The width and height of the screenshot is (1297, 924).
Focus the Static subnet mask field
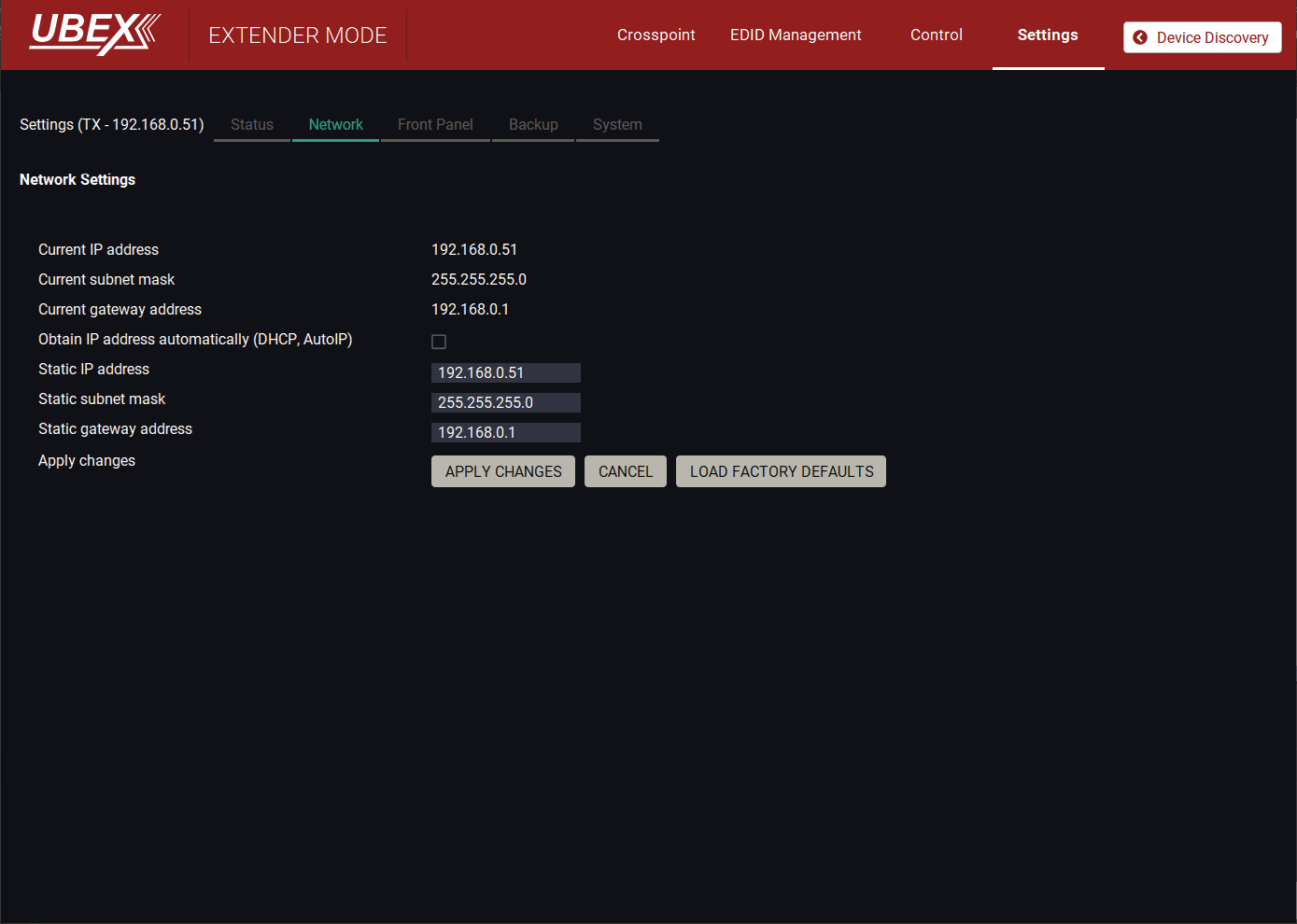coord(505,402)
